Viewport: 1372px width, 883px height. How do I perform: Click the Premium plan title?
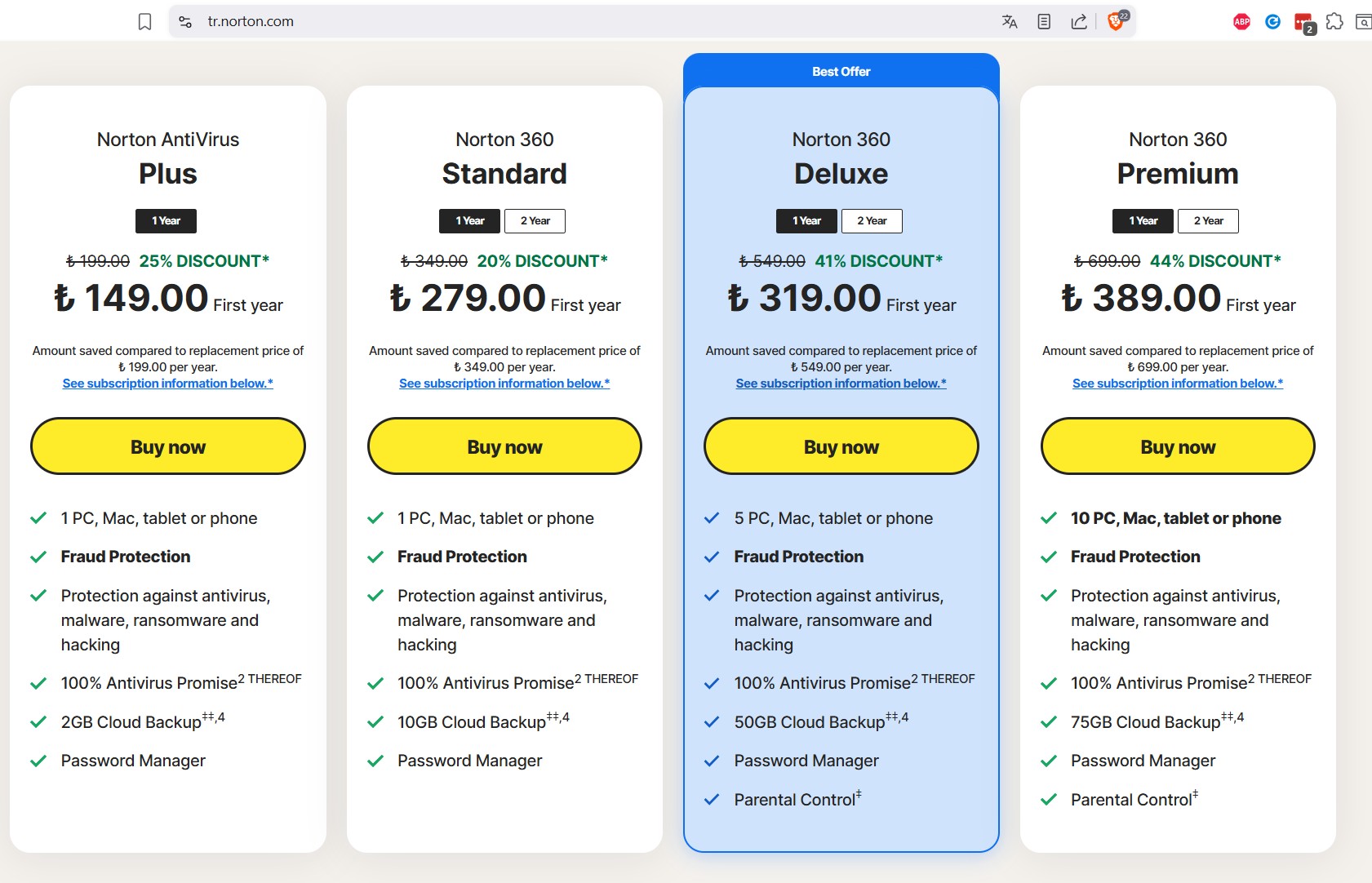1178,174
